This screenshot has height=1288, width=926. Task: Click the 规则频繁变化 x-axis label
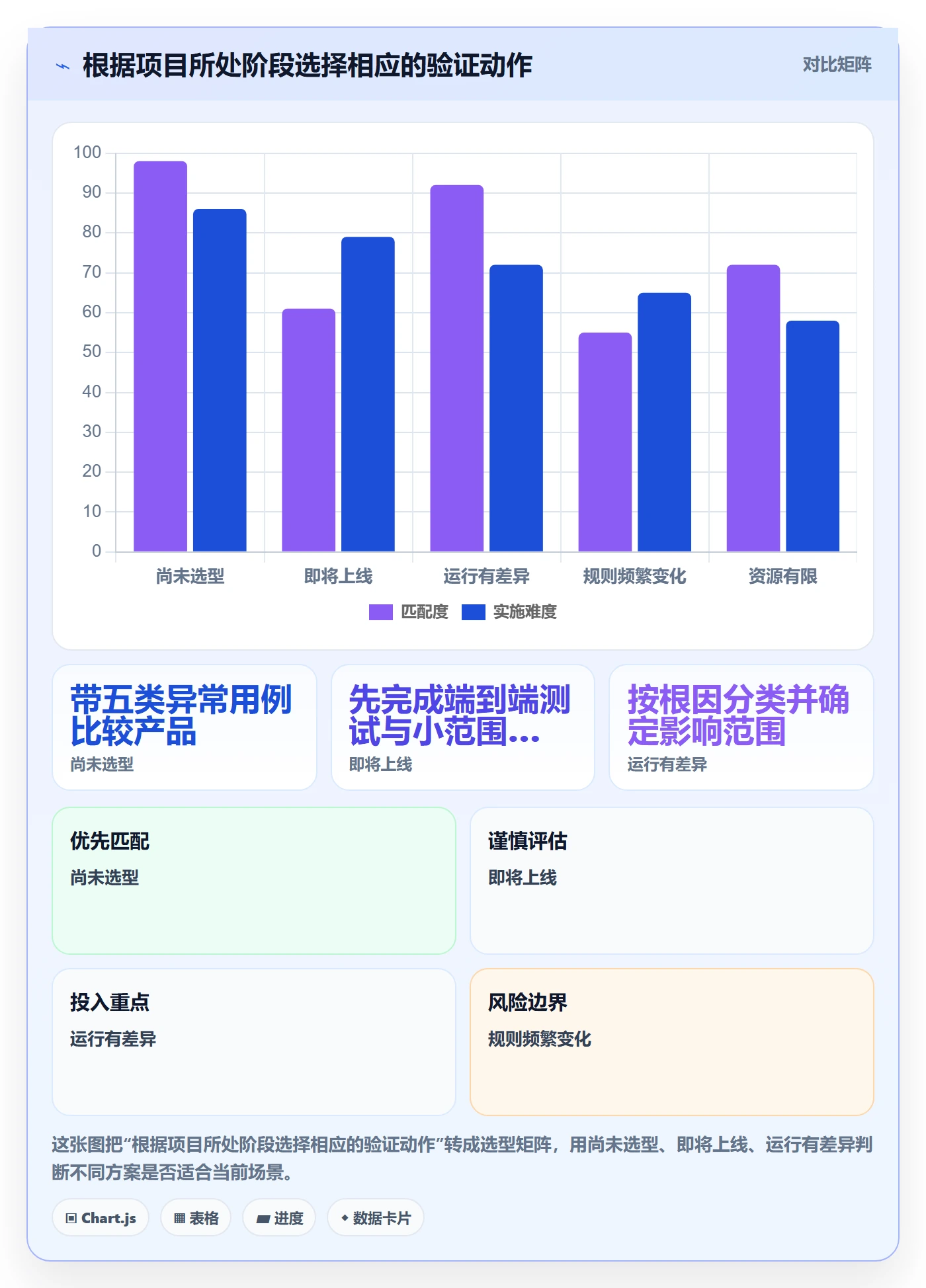[x=634, y=577]
